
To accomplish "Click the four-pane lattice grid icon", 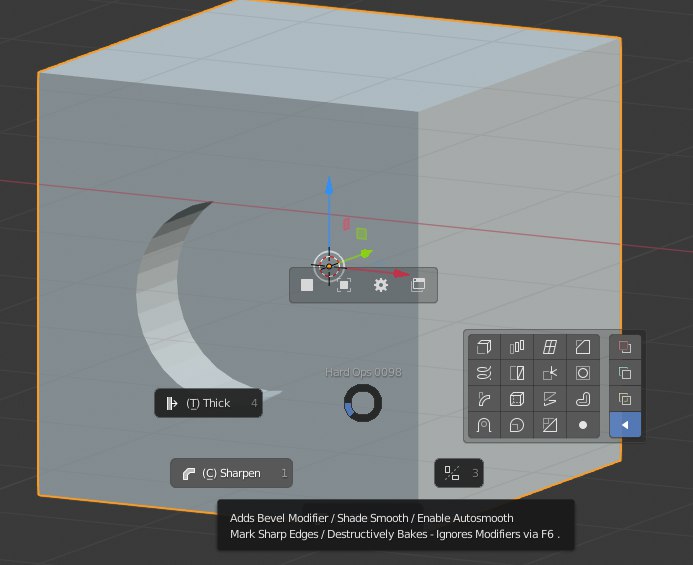I will point(550,347).
